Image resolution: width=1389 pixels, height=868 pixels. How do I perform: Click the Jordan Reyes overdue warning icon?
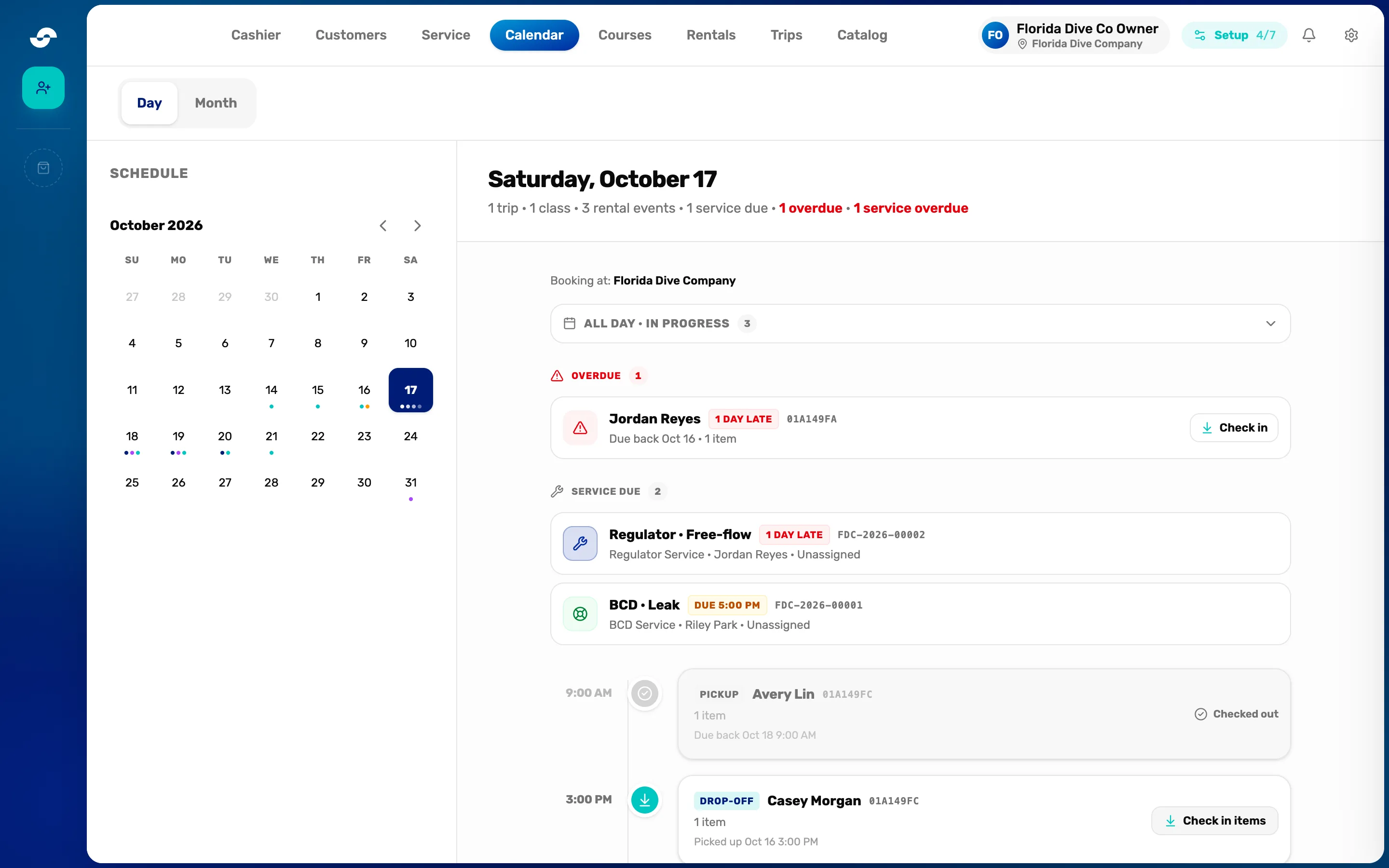pos(580,428)
